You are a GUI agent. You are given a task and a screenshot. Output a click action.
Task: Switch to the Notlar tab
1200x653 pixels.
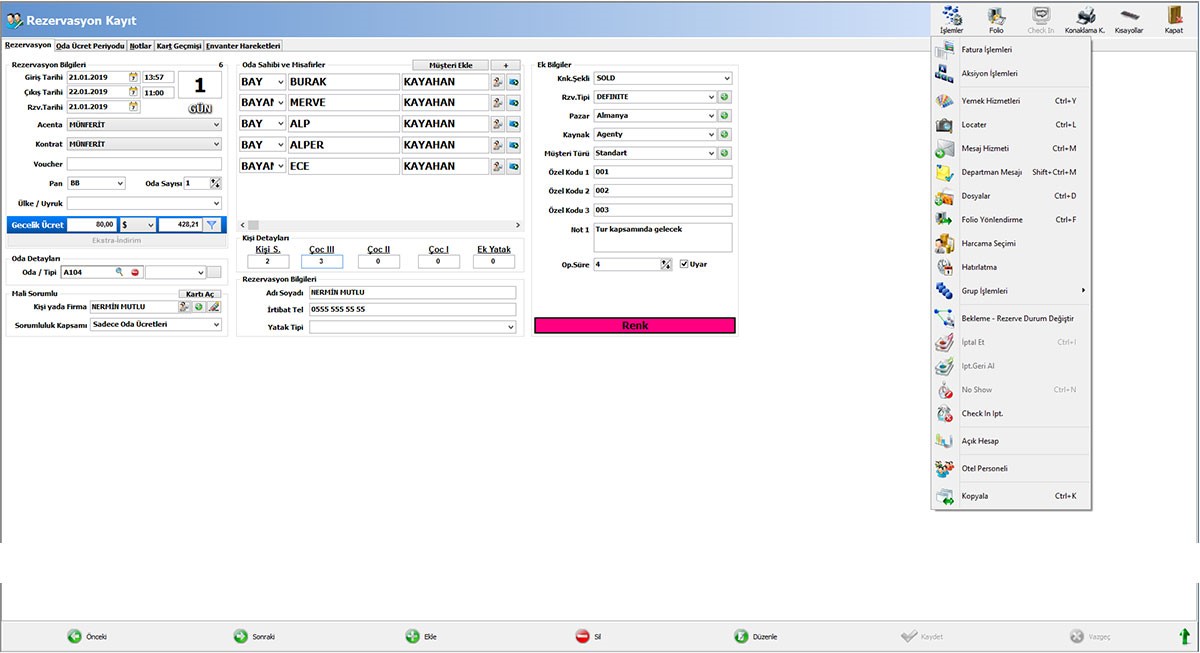(140, 46)
